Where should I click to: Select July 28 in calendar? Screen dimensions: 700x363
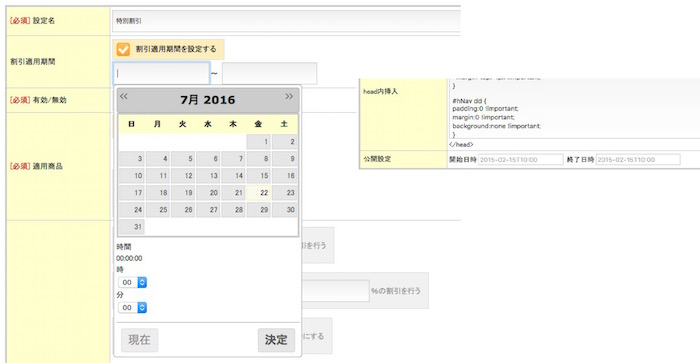(234, 210)
